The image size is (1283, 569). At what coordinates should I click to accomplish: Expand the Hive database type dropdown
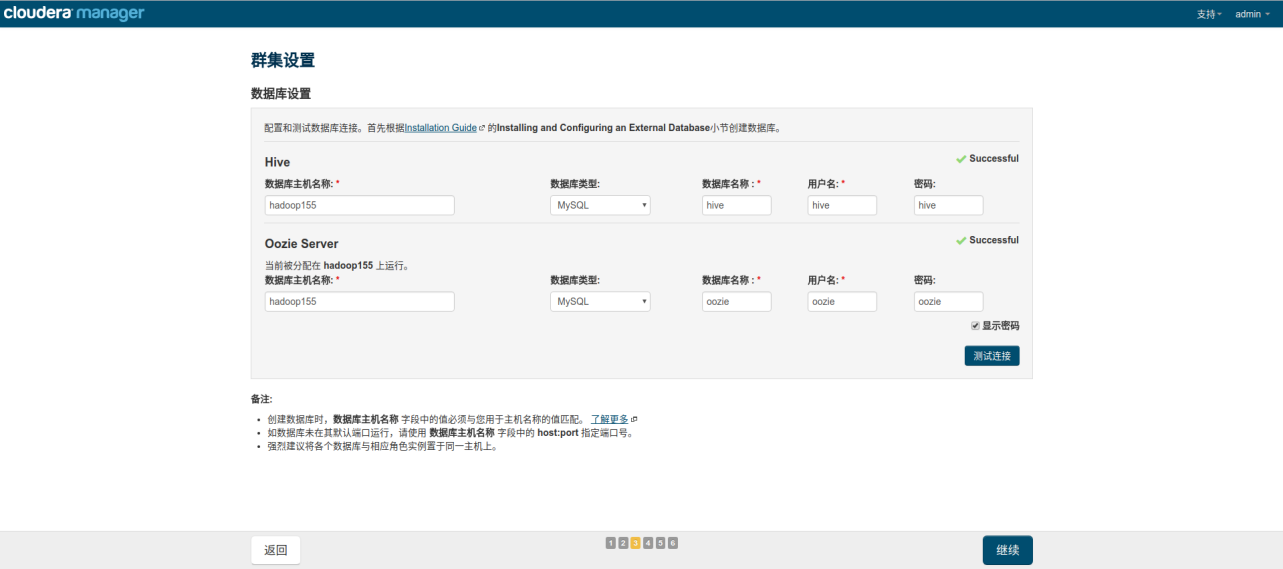(600, 205)
